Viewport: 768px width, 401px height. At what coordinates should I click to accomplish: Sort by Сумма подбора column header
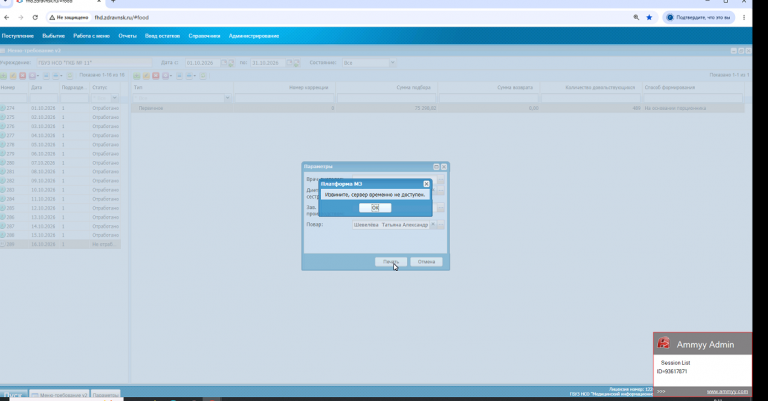point(386,88)
